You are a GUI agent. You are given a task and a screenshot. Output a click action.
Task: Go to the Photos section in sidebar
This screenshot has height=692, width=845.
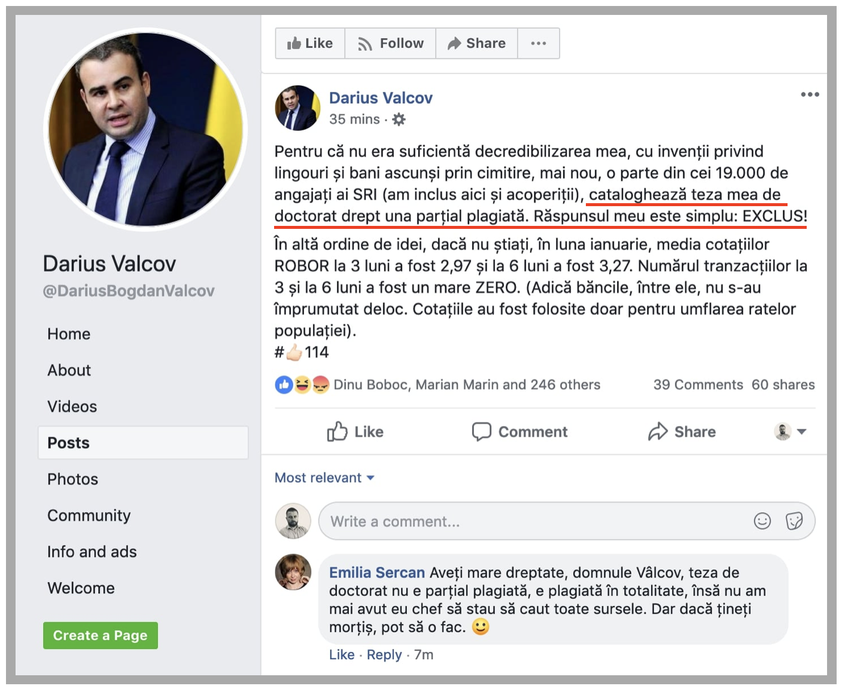[x=72, y=479]
